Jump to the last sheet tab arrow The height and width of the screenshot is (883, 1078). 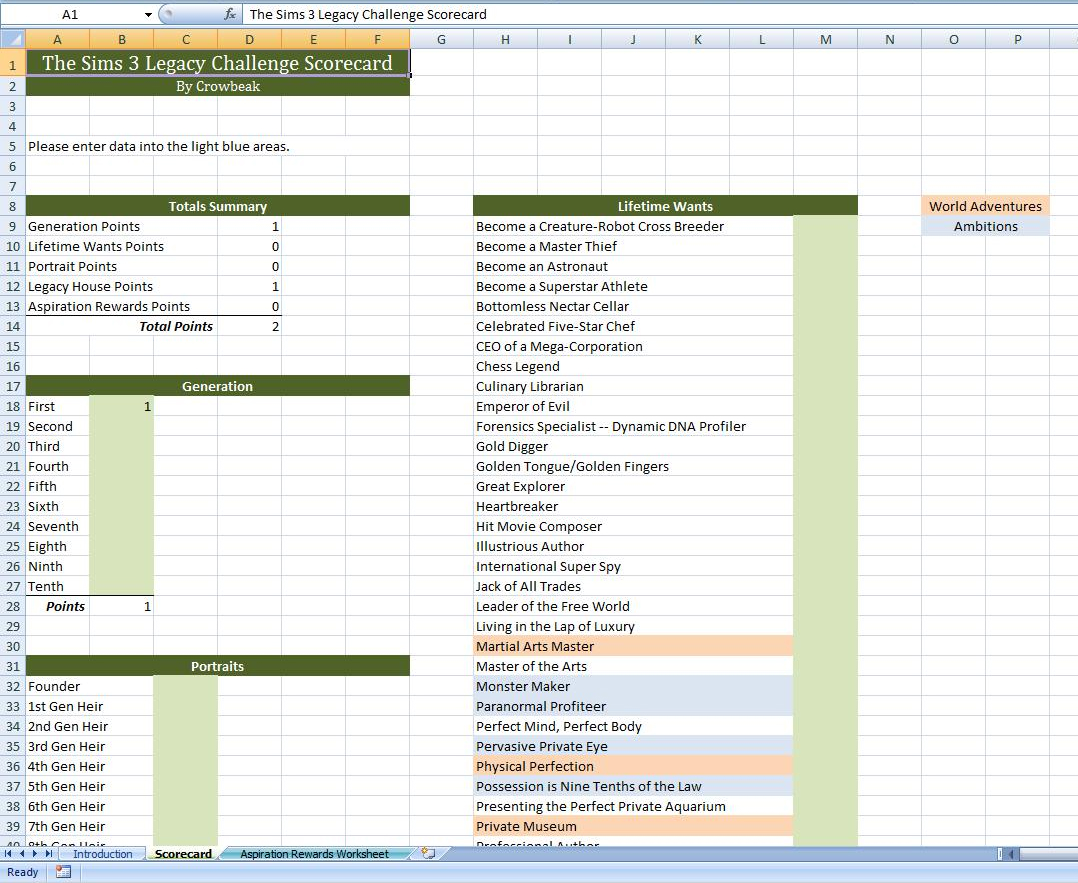pos(49,853)
